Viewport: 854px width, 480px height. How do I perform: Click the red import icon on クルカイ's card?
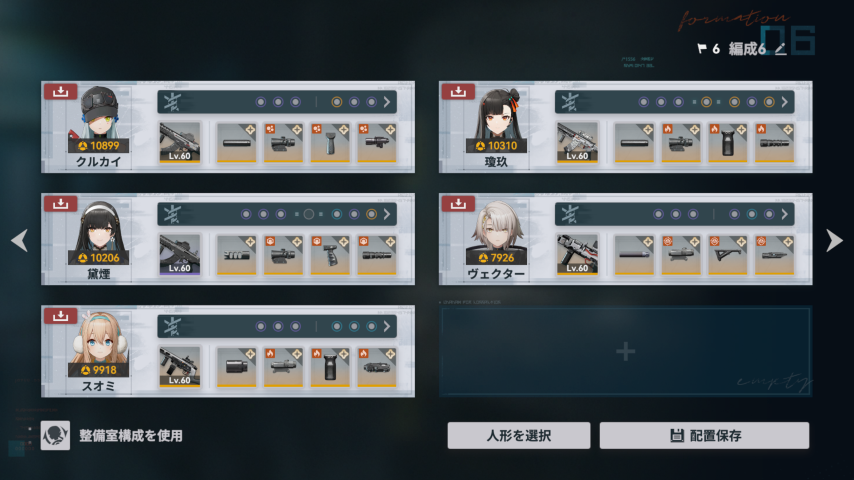60,91
